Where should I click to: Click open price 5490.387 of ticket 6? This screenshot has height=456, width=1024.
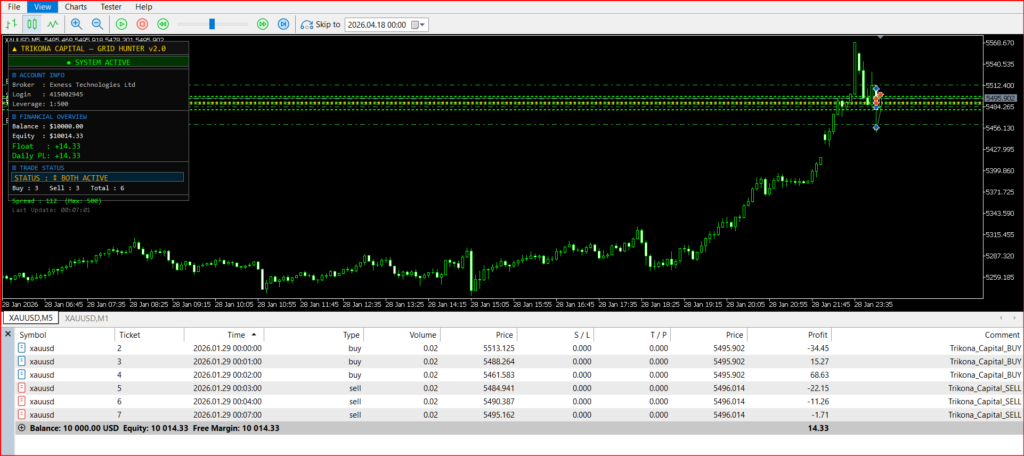pyautogui.click(x=500, y=401)
